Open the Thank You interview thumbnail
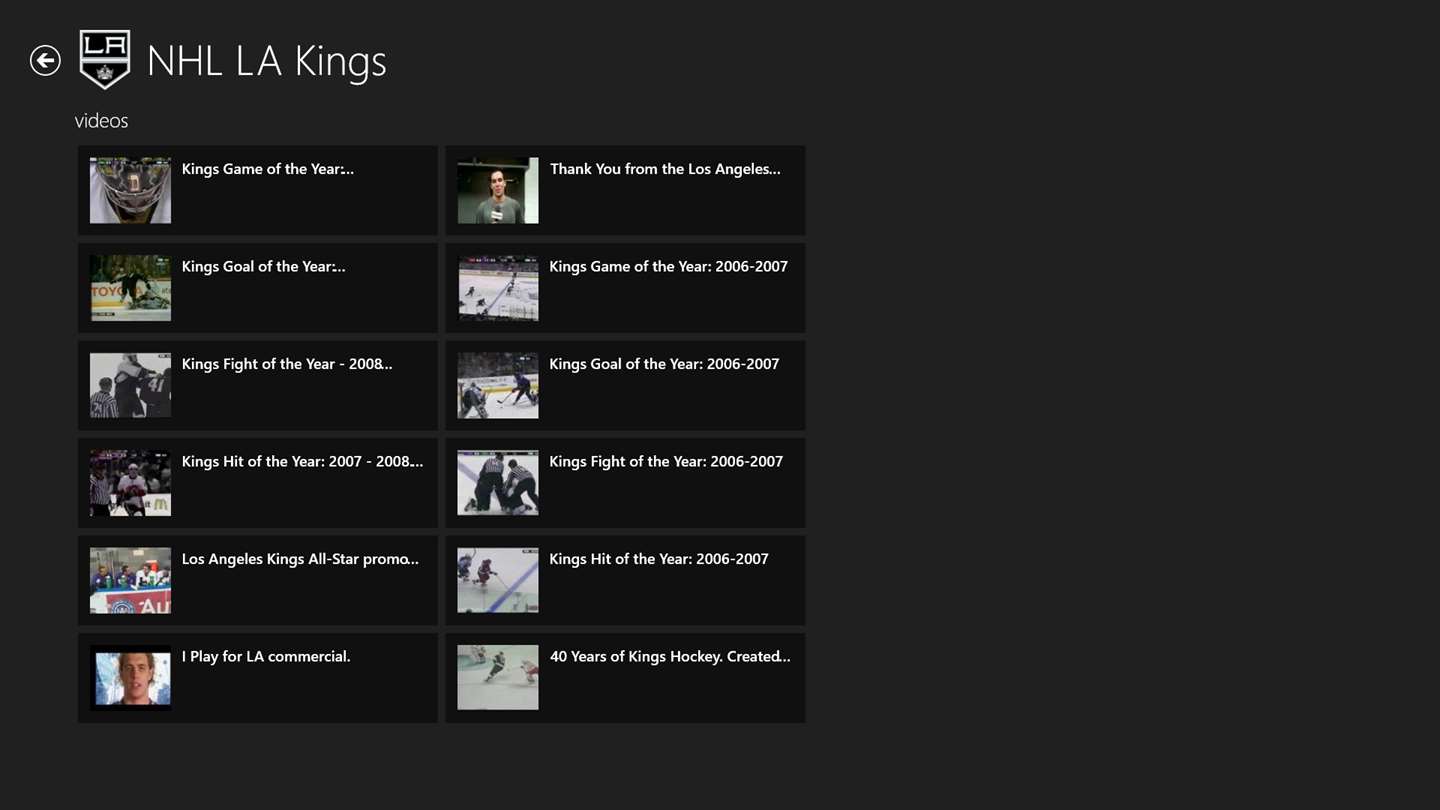The image size is (1440, 810). 498,190
